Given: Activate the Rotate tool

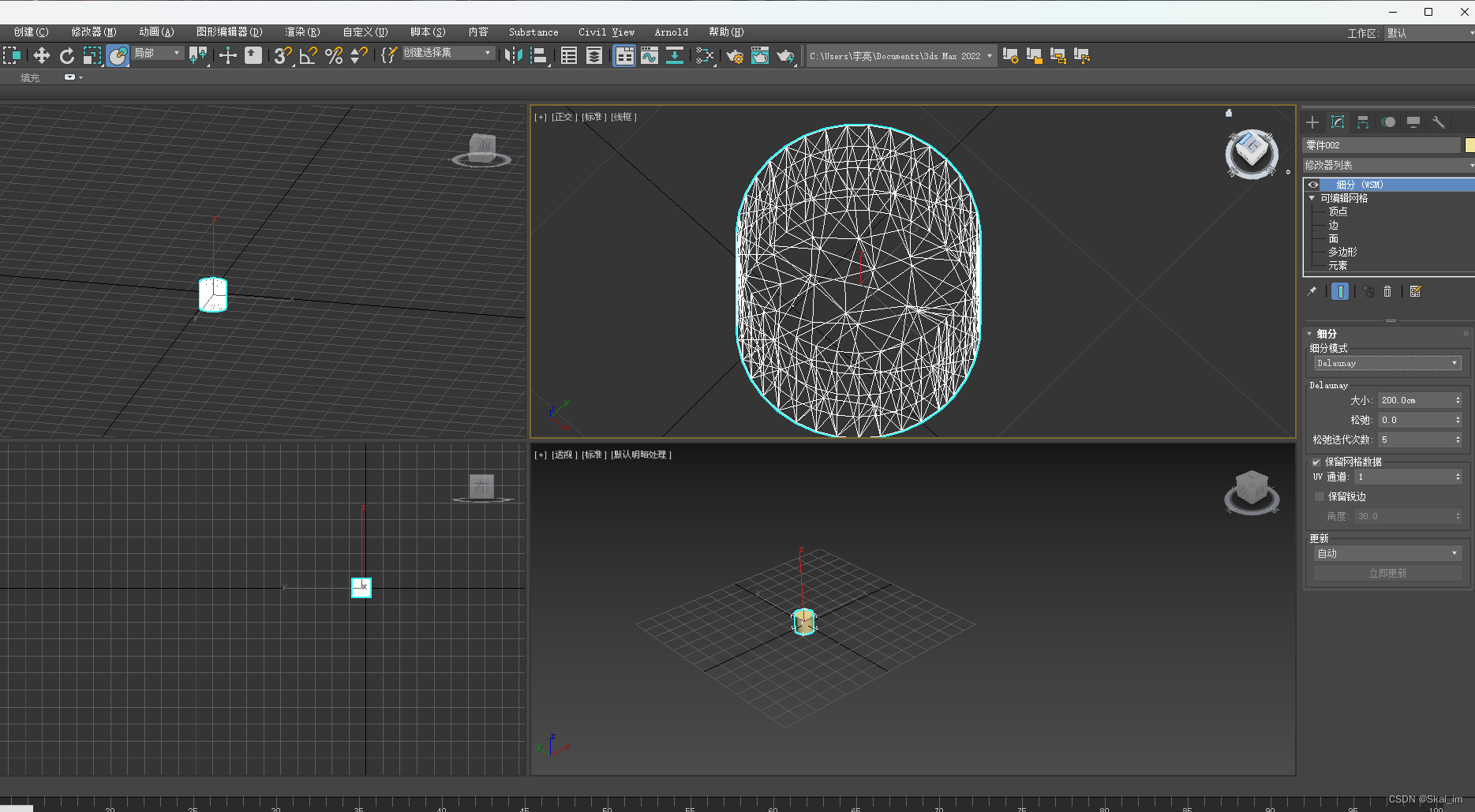Looking at the screenshot, I should click(x=67, y=55).
